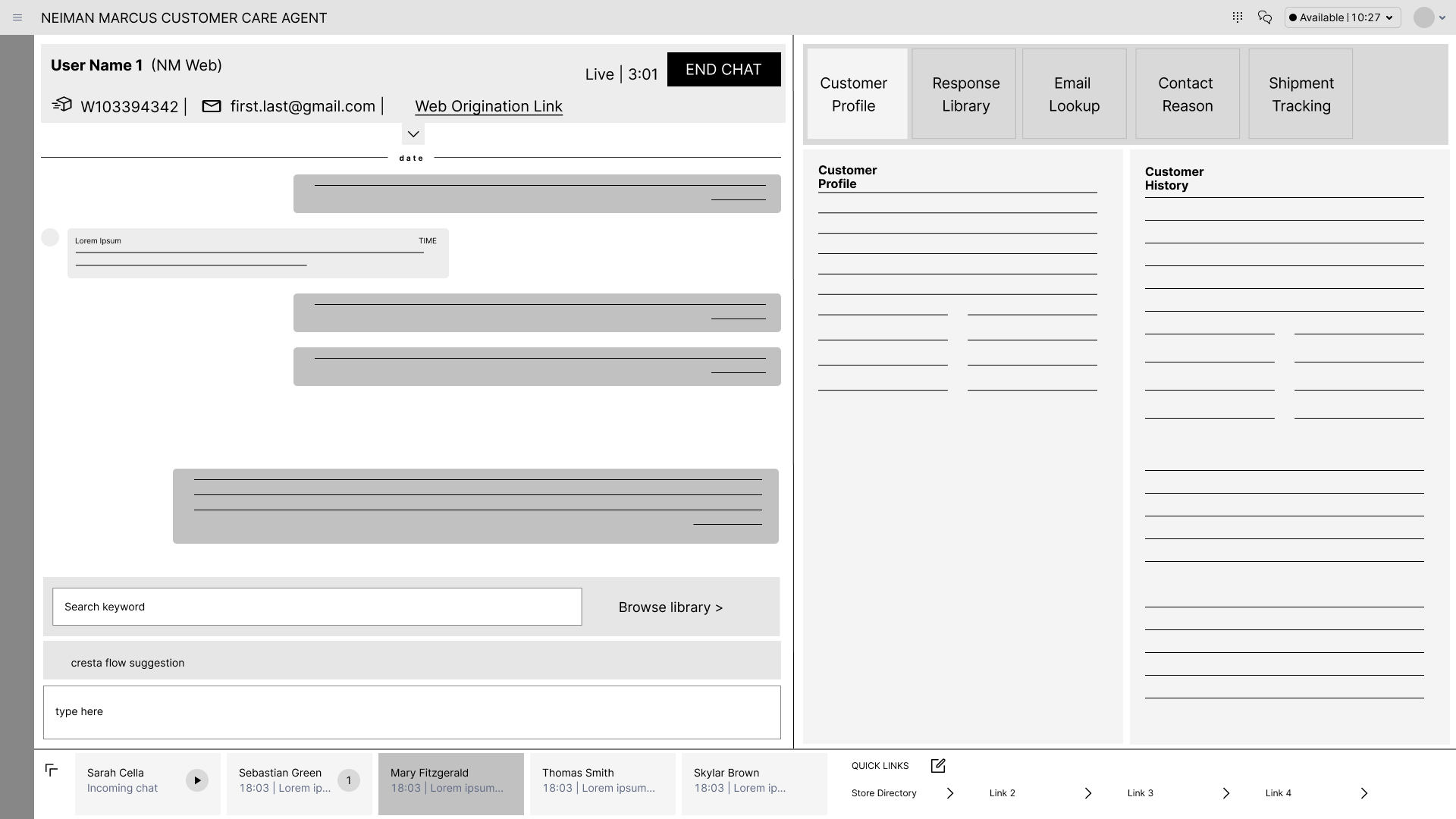1456x819 pixels.
Task: Click Browse library link
Action: tap(670, 607)
